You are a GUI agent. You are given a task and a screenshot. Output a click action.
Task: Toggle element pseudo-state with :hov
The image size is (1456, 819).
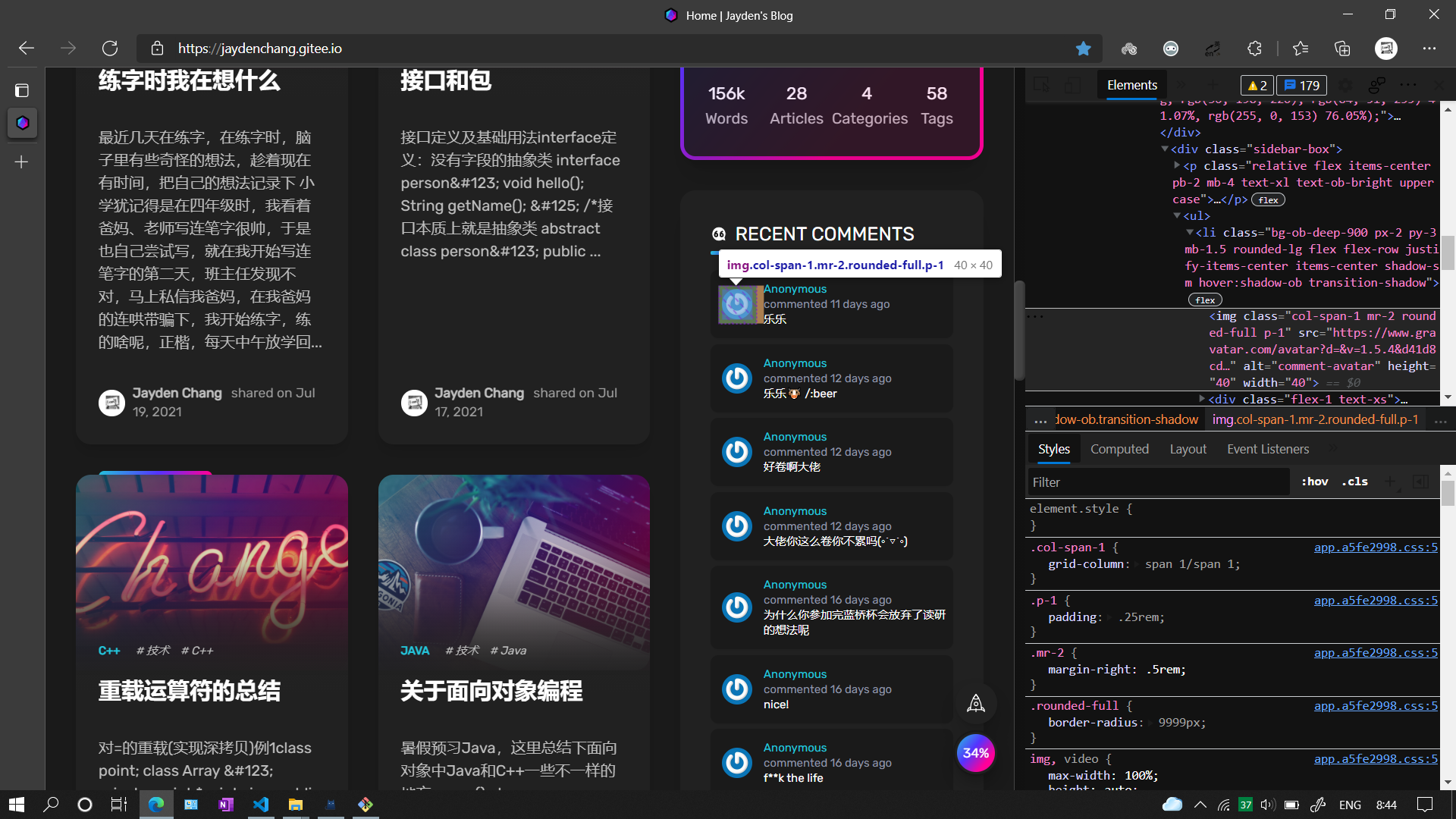(x=1315, y=482)
